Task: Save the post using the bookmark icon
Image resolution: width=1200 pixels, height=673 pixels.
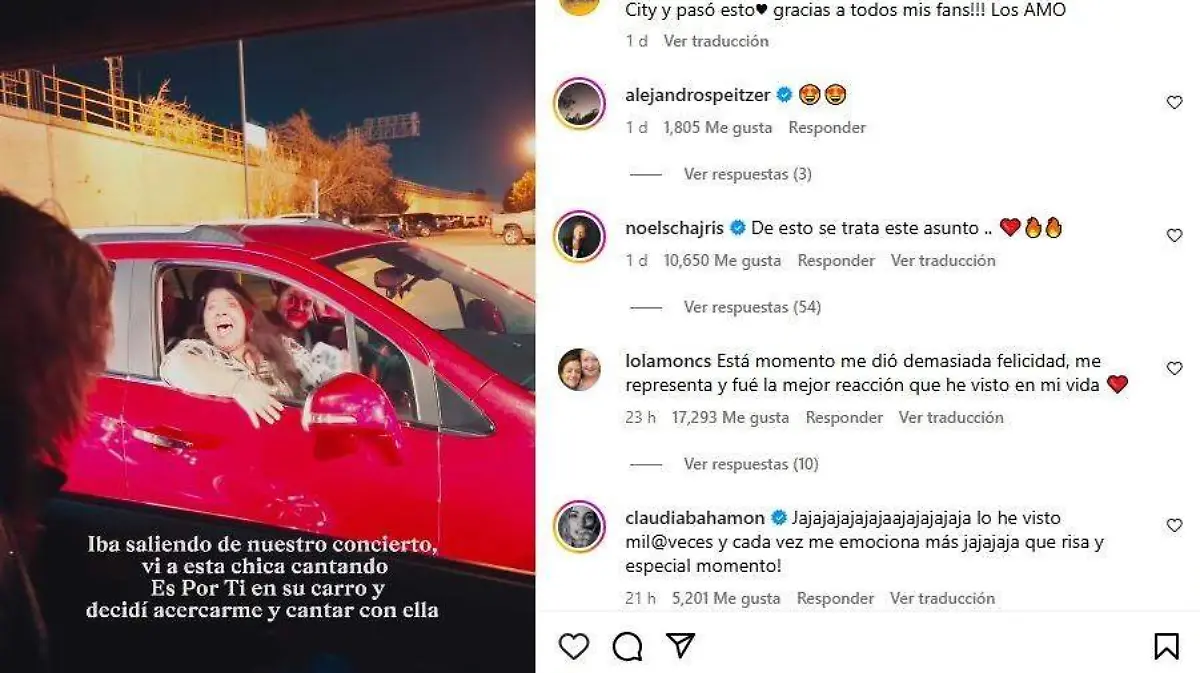Action: coord(1166,647)
